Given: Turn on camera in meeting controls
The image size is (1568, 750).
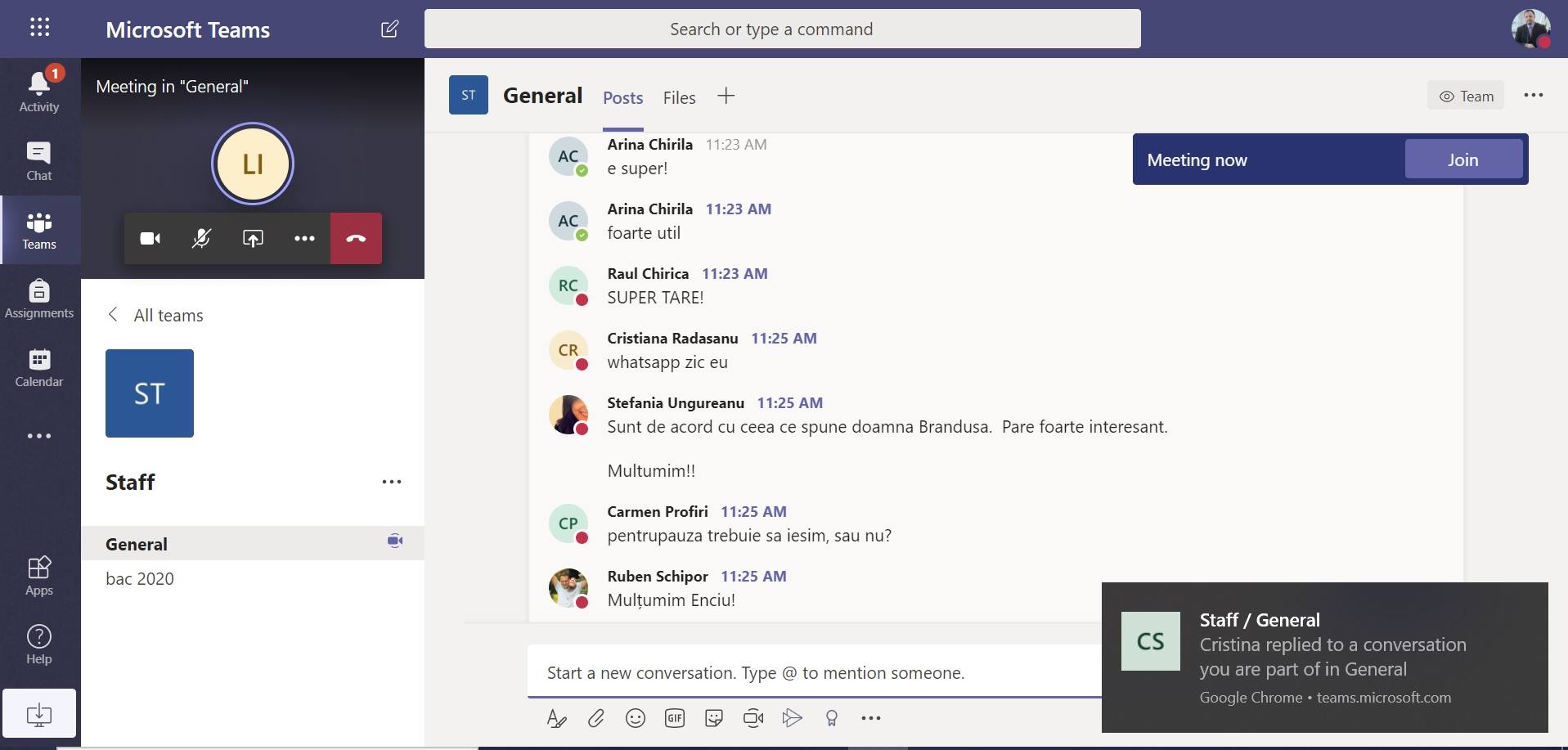Looking at the screenshot, I should 151,238.
